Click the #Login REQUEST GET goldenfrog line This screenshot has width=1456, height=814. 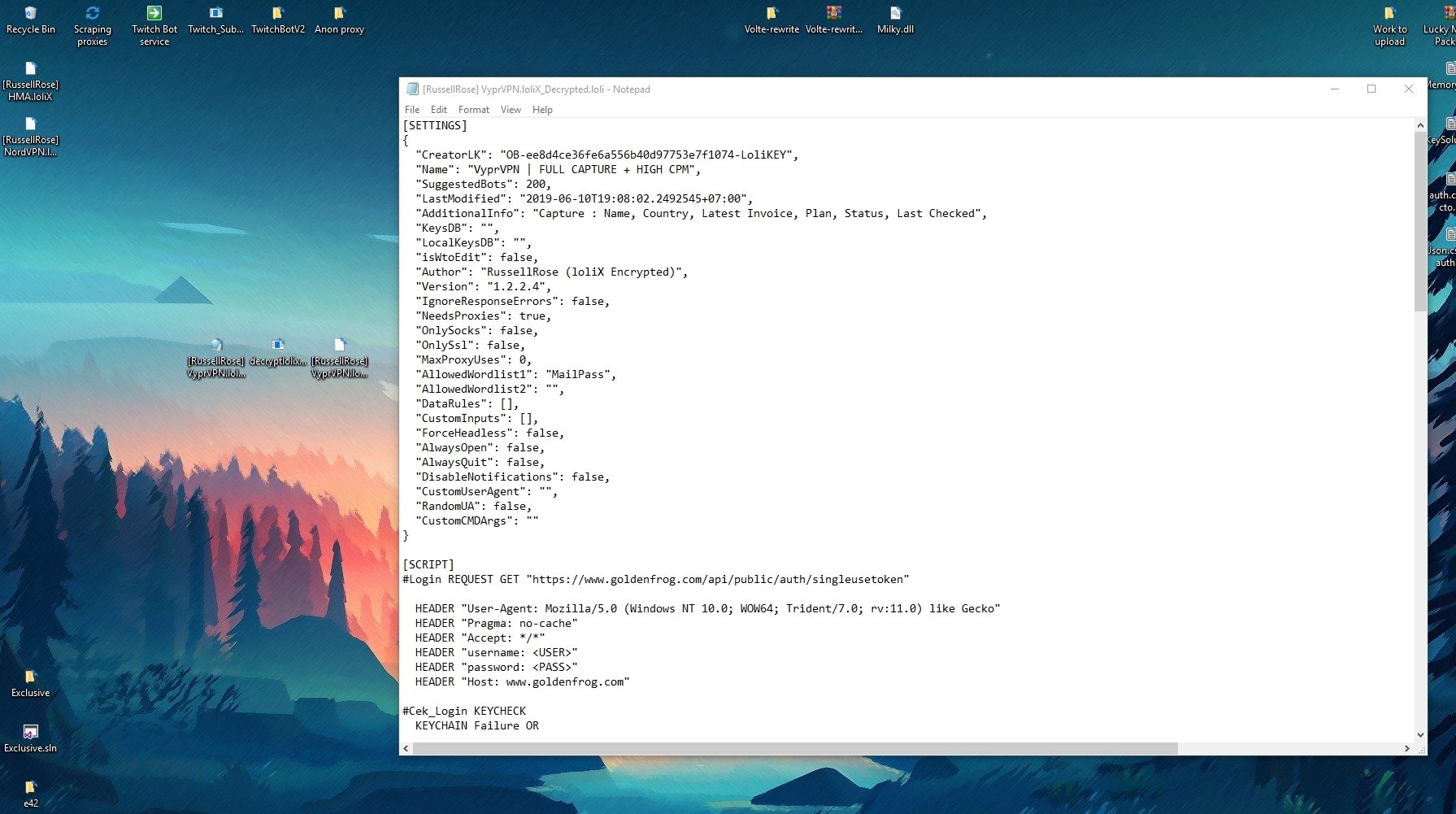tap(656, 579)
